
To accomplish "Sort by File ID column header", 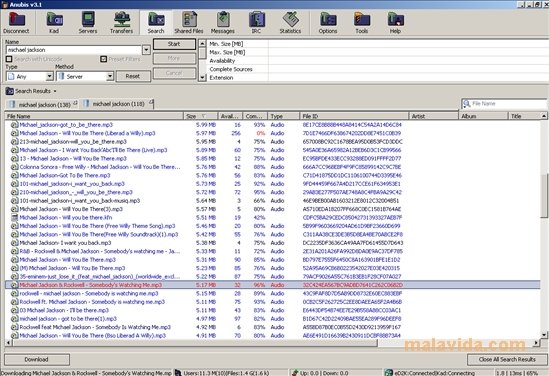I will point(354,116).
